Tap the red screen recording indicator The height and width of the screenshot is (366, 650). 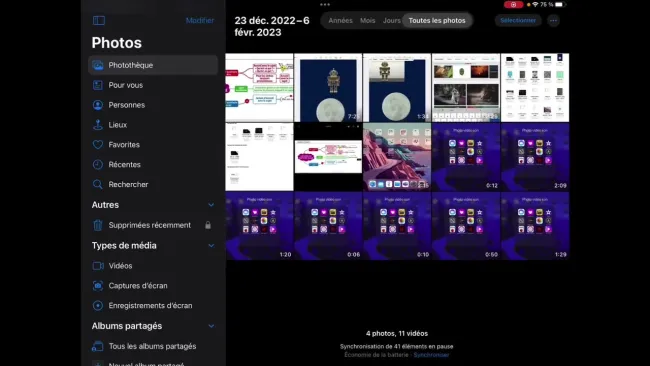pos(513,5)
